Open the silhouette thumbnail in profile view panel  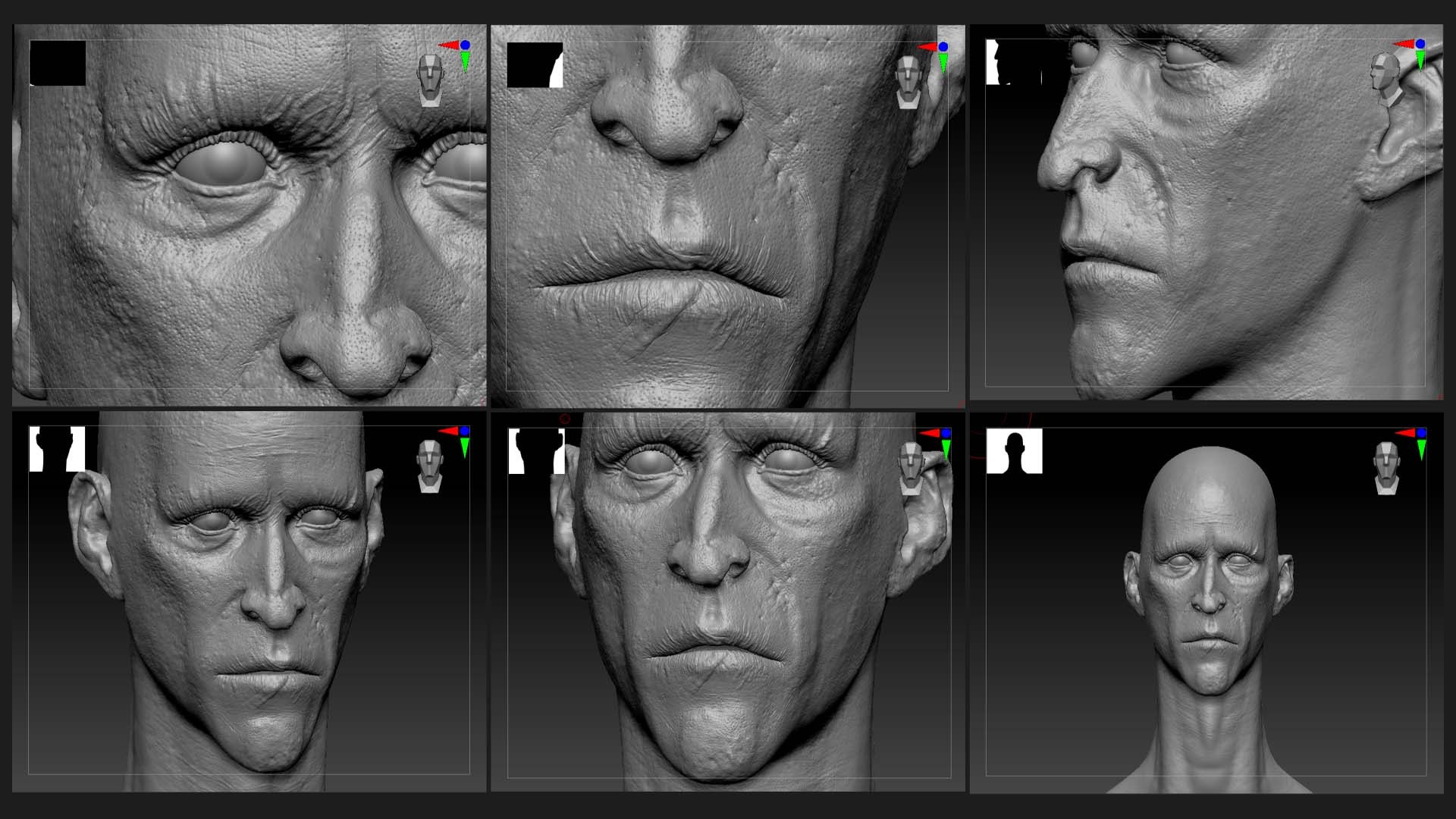click(x=1014, y=62)
